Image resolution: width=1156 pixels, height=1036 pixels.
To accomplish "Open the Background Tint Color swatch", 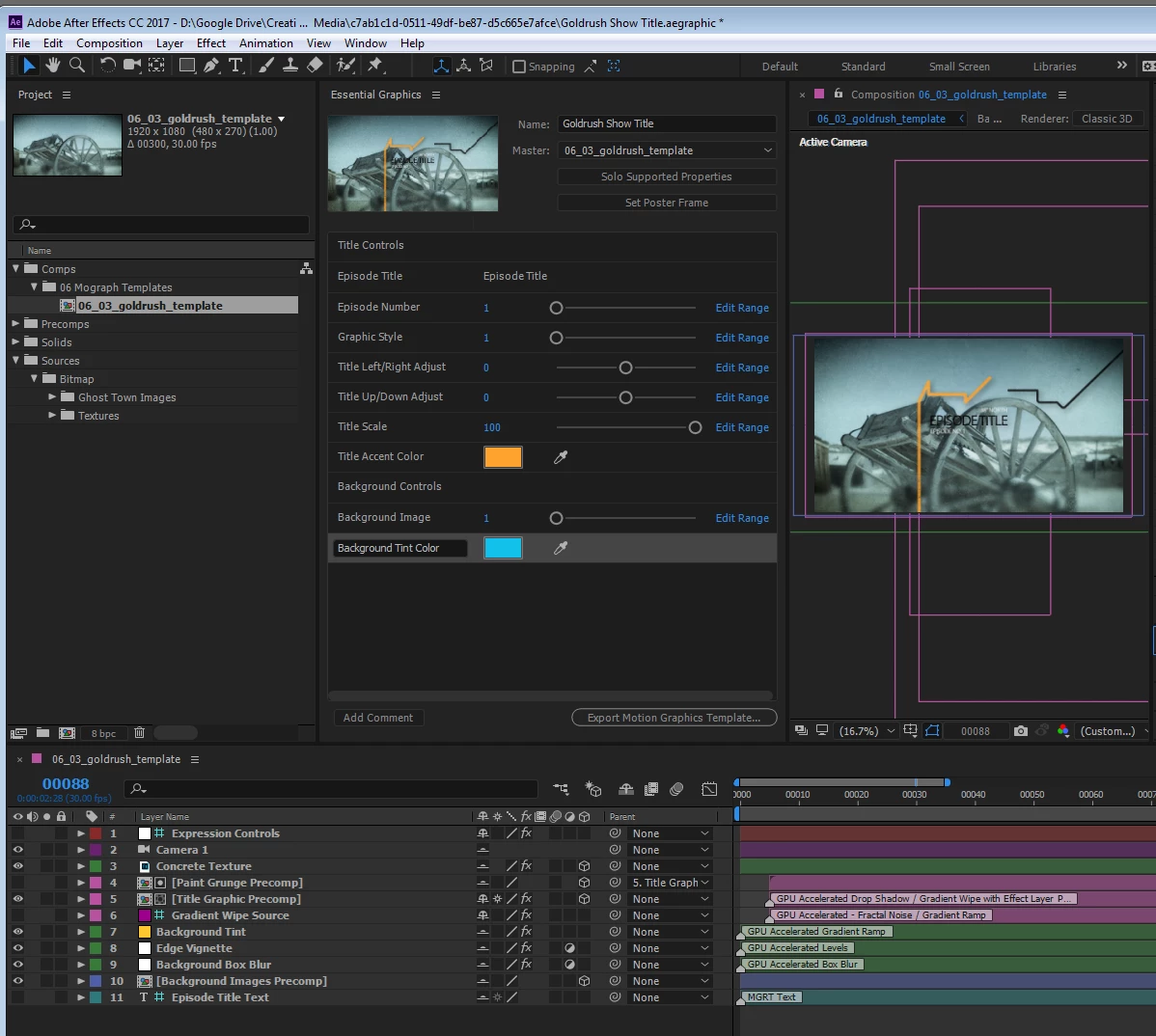I will (x=503, y=548).
